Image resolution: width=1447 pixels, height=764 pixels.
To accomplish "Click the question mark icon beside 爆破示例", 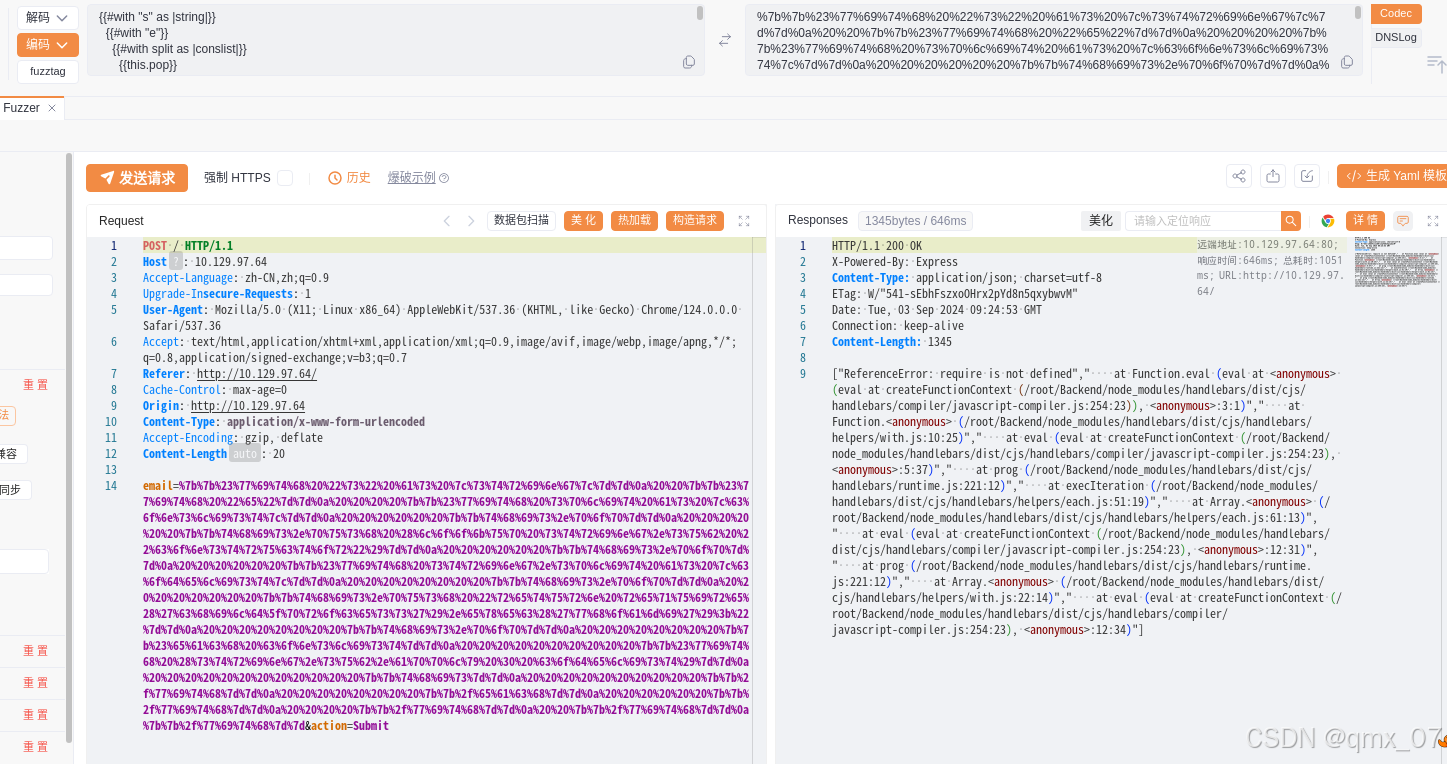I will (x=444, y=178).
